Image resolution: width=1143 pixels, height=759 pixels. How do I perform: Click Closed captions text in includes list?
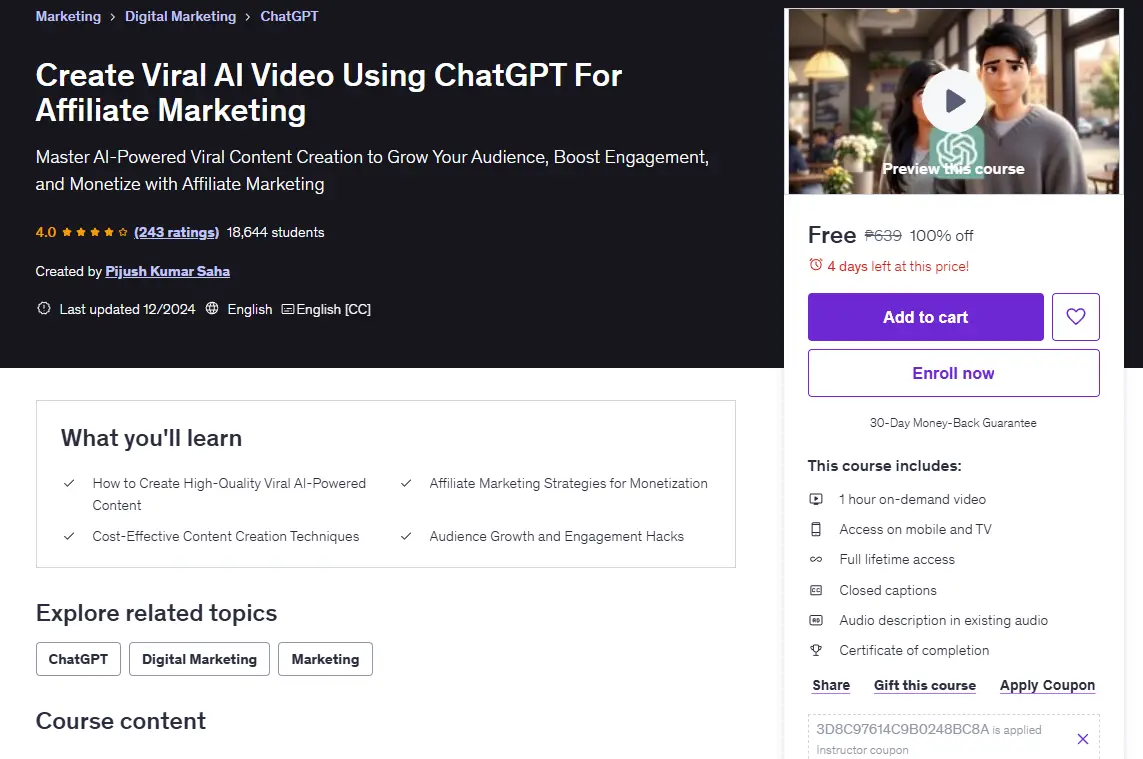(888, 591)
